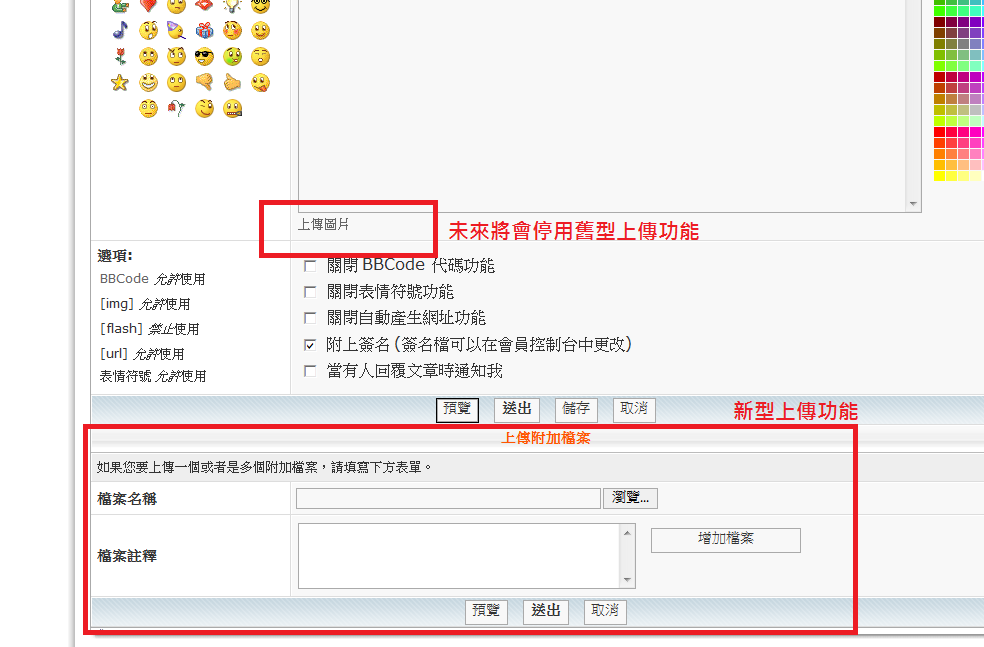Insert the gift box emoticon
The height and width of the screenshot is (647, 984).
(x=204, y=30)
